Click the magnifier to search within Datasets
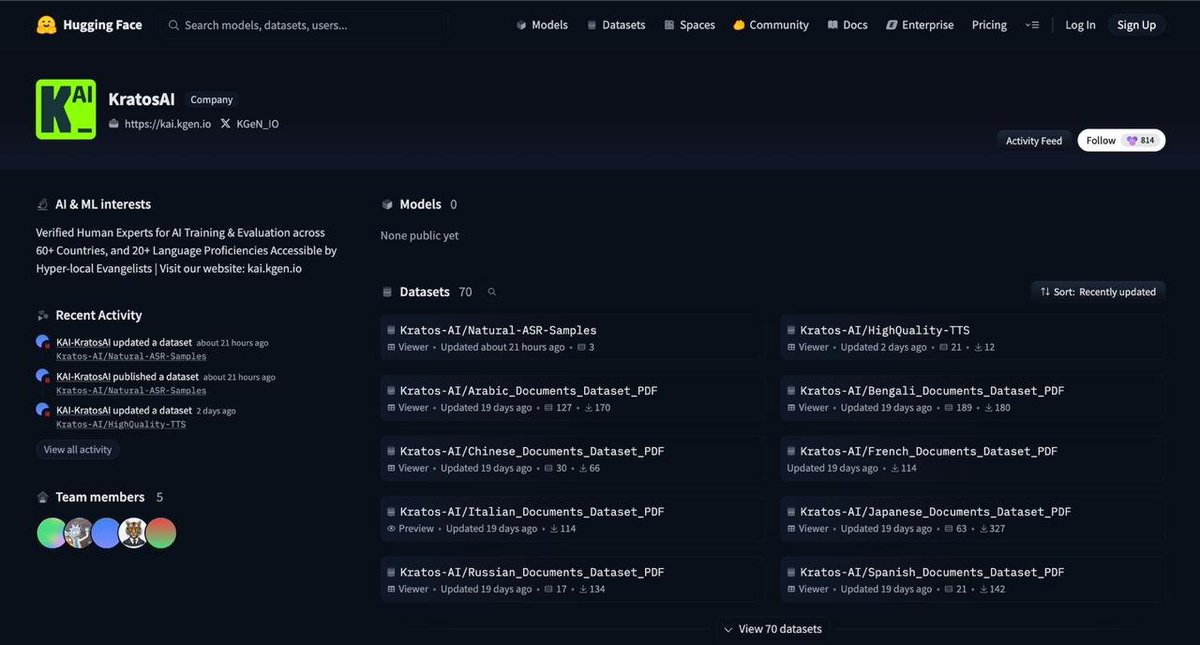 click(x=491, y=291)
